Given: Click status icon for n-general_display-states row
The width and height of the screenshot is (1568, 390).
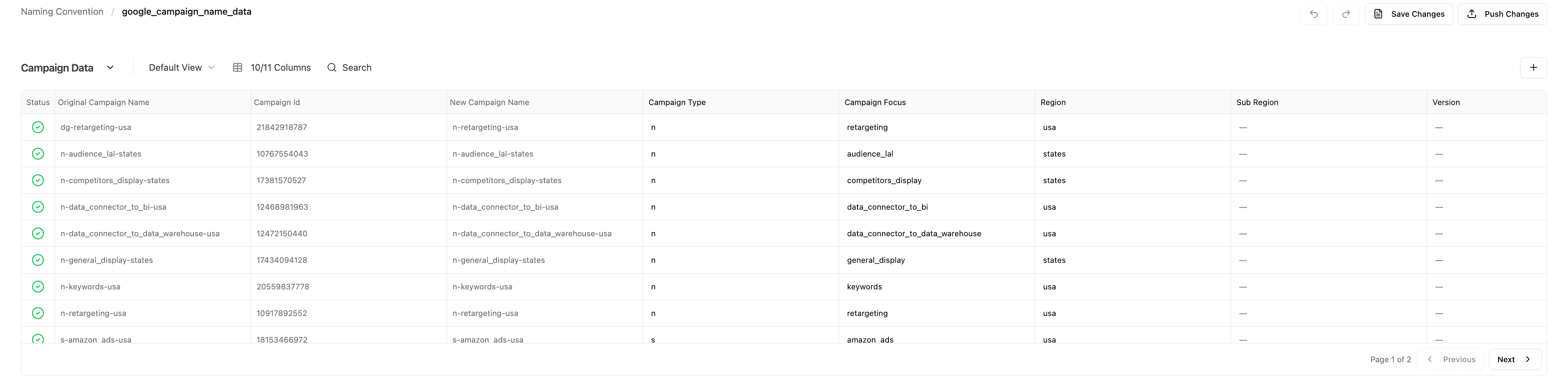Looking at the screenshot, I should 38,260.
